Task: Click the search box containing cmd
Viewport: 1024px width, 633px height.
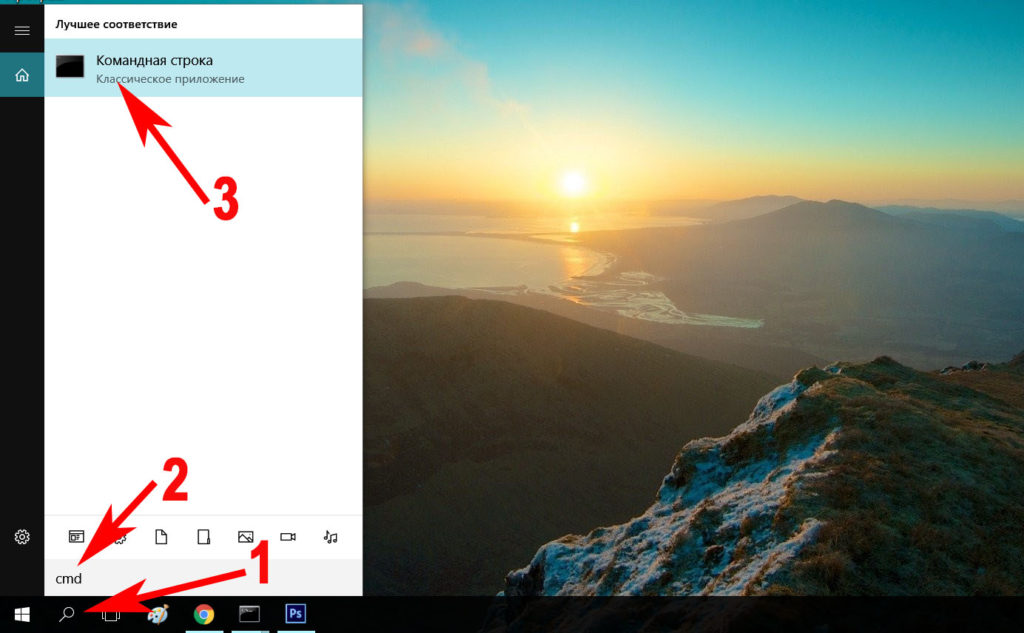Action: pyautogui.click(x=200, y=579)
